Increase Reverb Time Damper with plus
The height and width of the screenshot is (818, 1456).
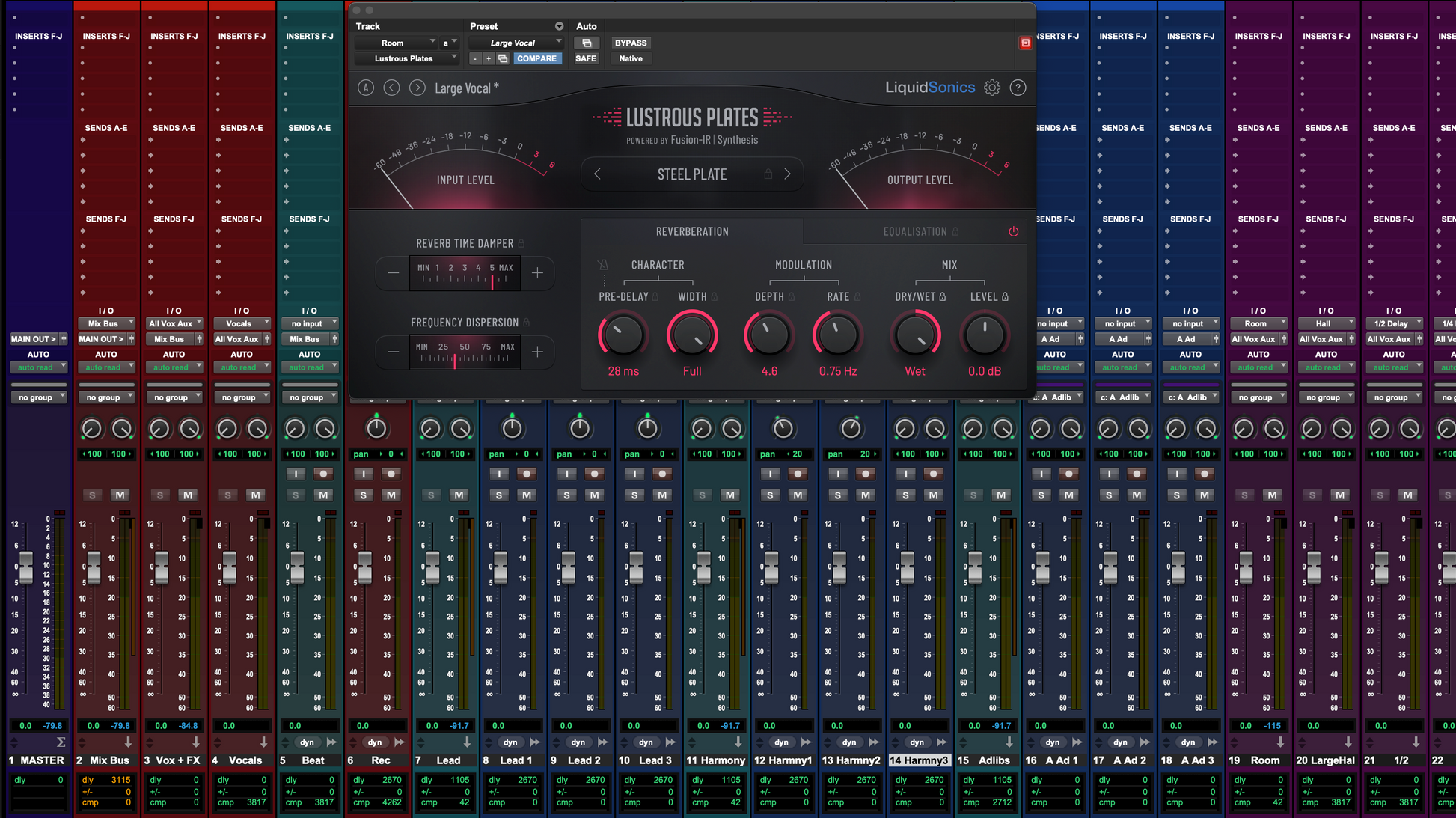(x=537, y=273)
